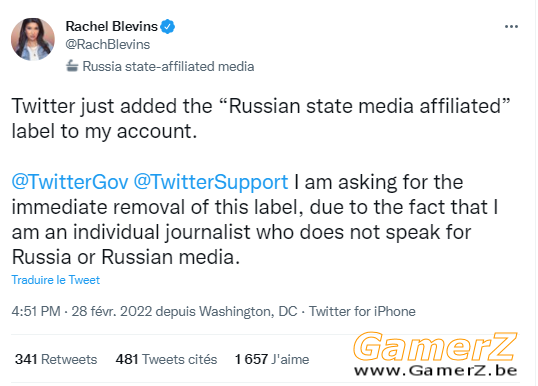The image size is (538, 386).
Task: Click the Rachel Blevins display name
Action: point(112,26)
